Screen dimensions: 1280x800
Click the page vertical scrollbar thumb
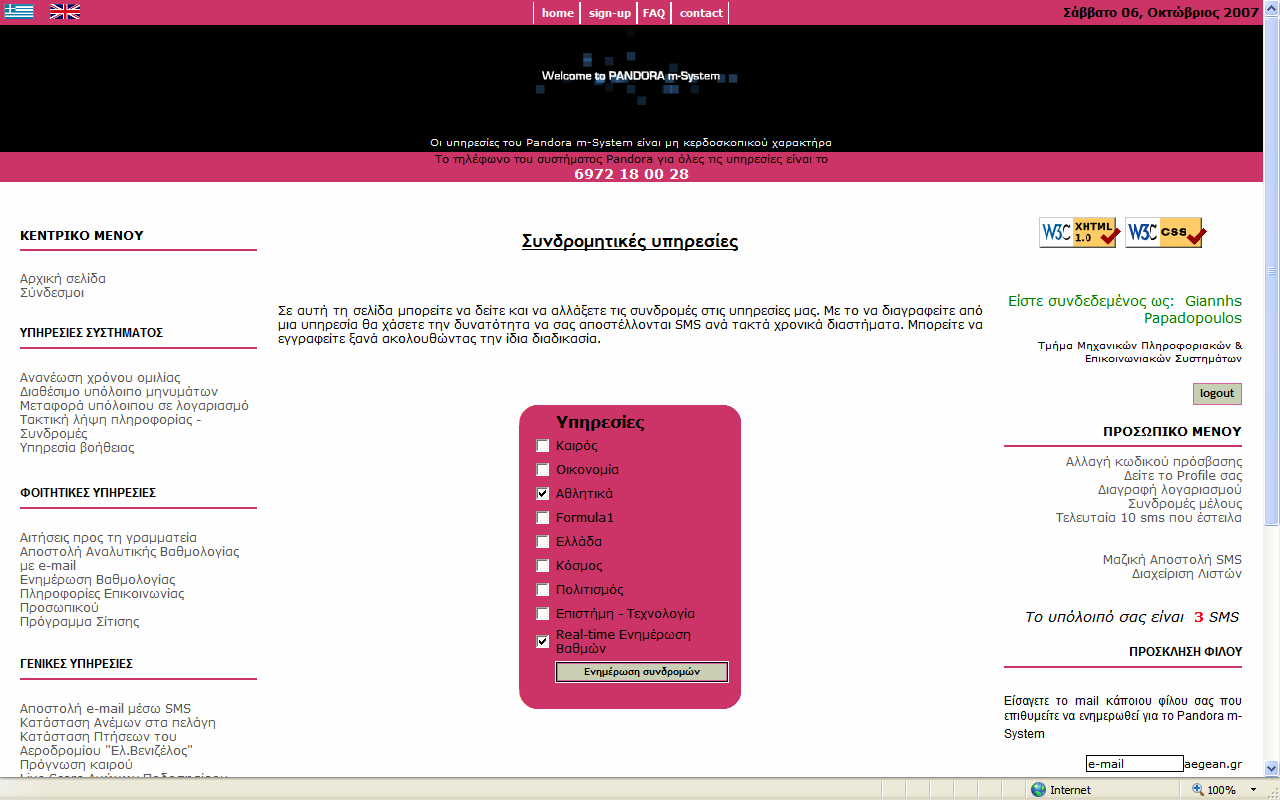coord(1271,270)
